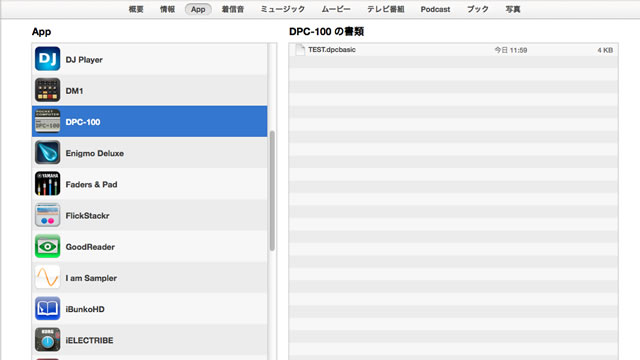Select FlickStackr label in list
The height and width of the screenshot is (360, 640).
click(x=87, y=216)
